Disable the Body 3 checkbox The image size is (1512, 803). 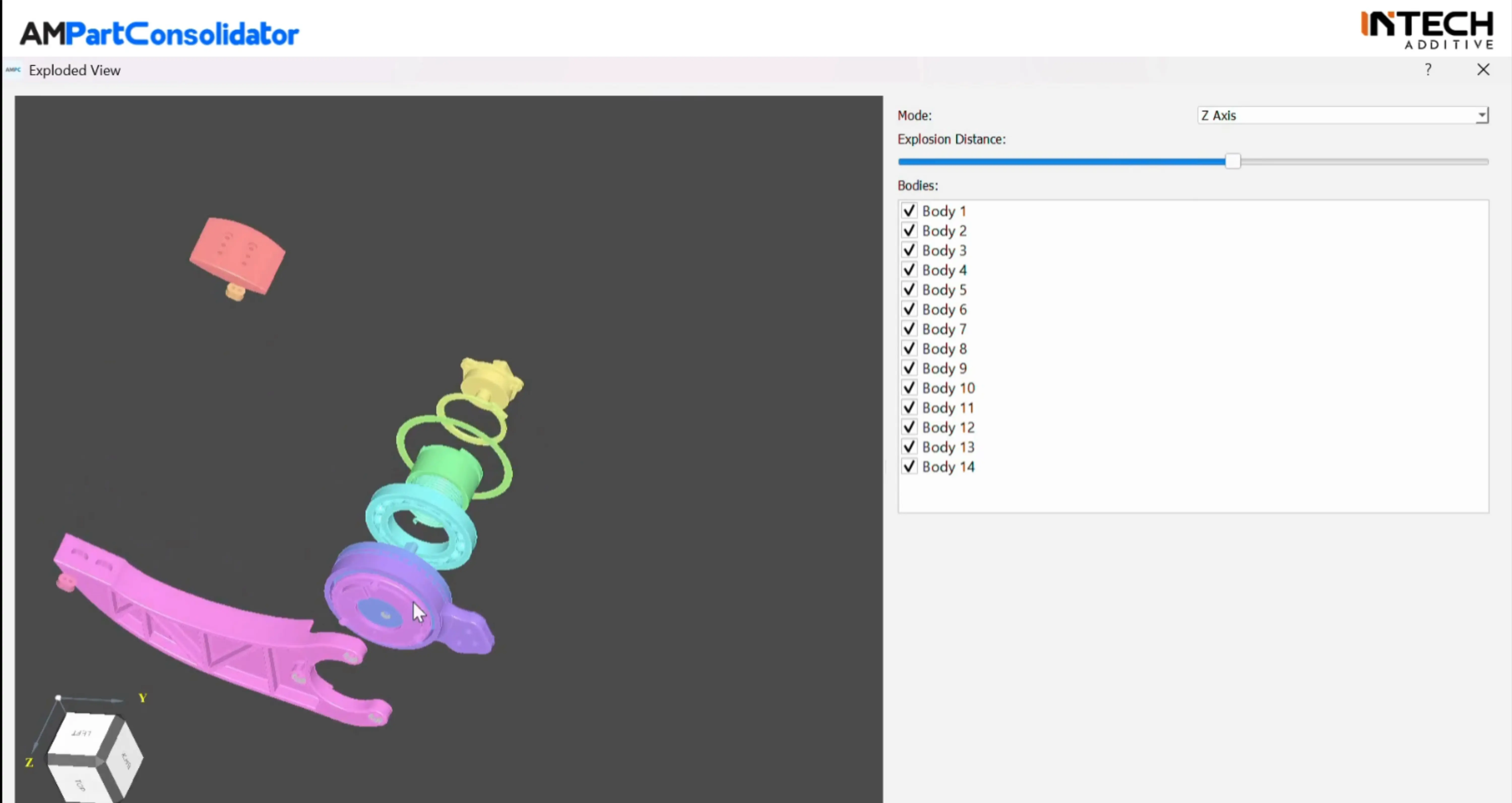point(909,250)
